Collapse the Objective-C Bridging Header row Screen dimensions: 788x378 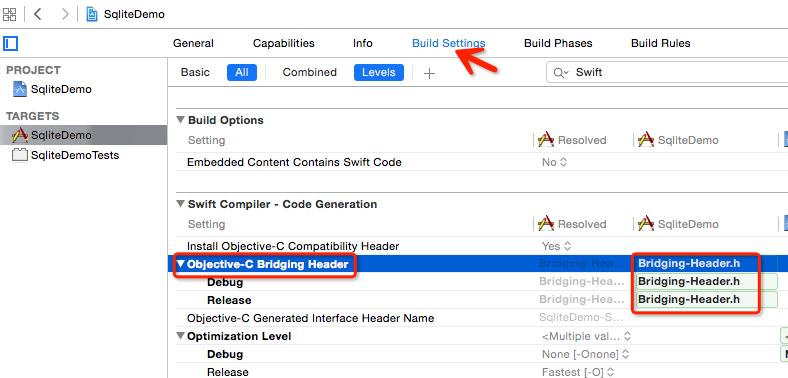tap(180, 264)
